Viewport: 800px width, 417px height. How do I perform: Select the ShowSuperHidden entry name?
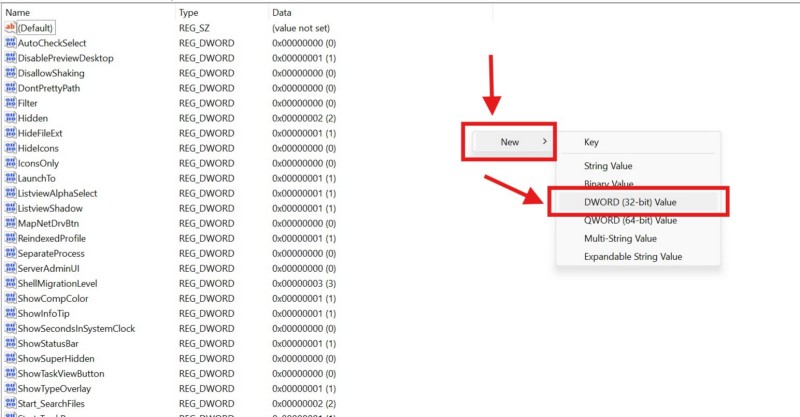[x=56, y=358]
